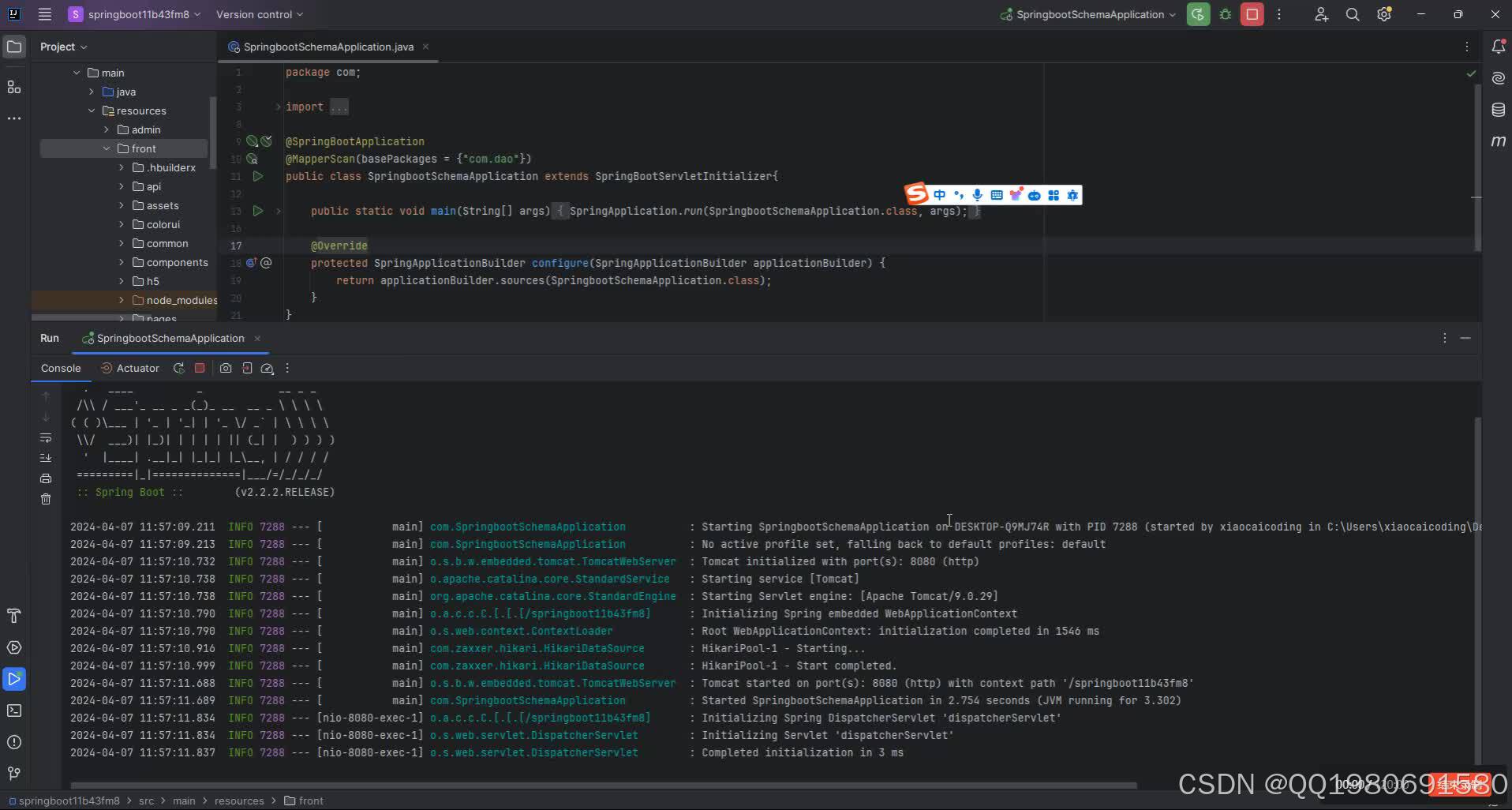
Task: Click console horizontal scrollbar
Action: 604,786
